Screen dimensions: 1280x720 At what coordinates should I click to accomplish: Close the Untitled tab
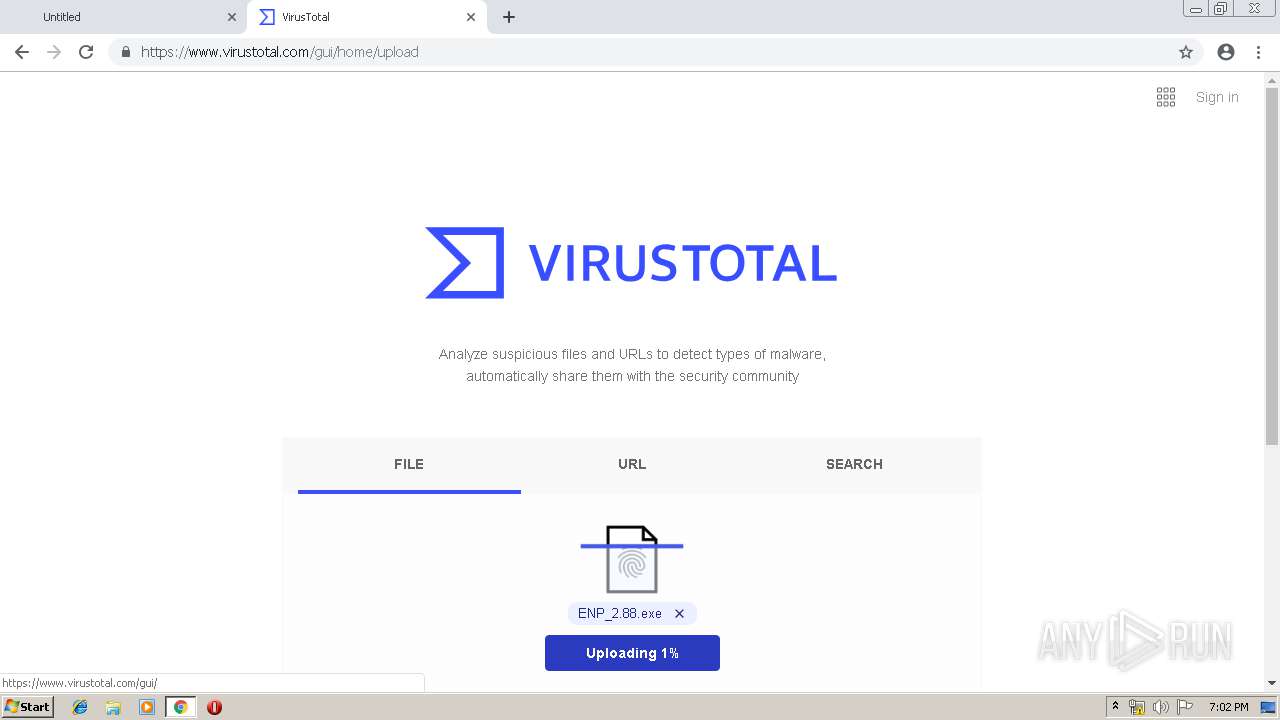tap(232, 17)
